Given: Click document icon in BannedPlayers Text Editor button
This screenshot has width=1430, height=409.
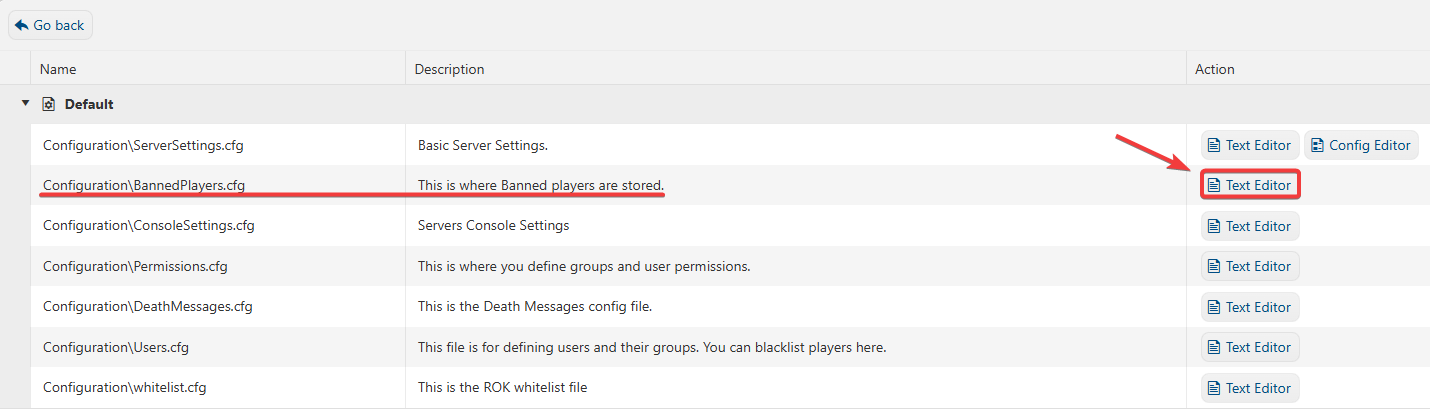Looking at the screenshot, I should tap(1214, 185).
